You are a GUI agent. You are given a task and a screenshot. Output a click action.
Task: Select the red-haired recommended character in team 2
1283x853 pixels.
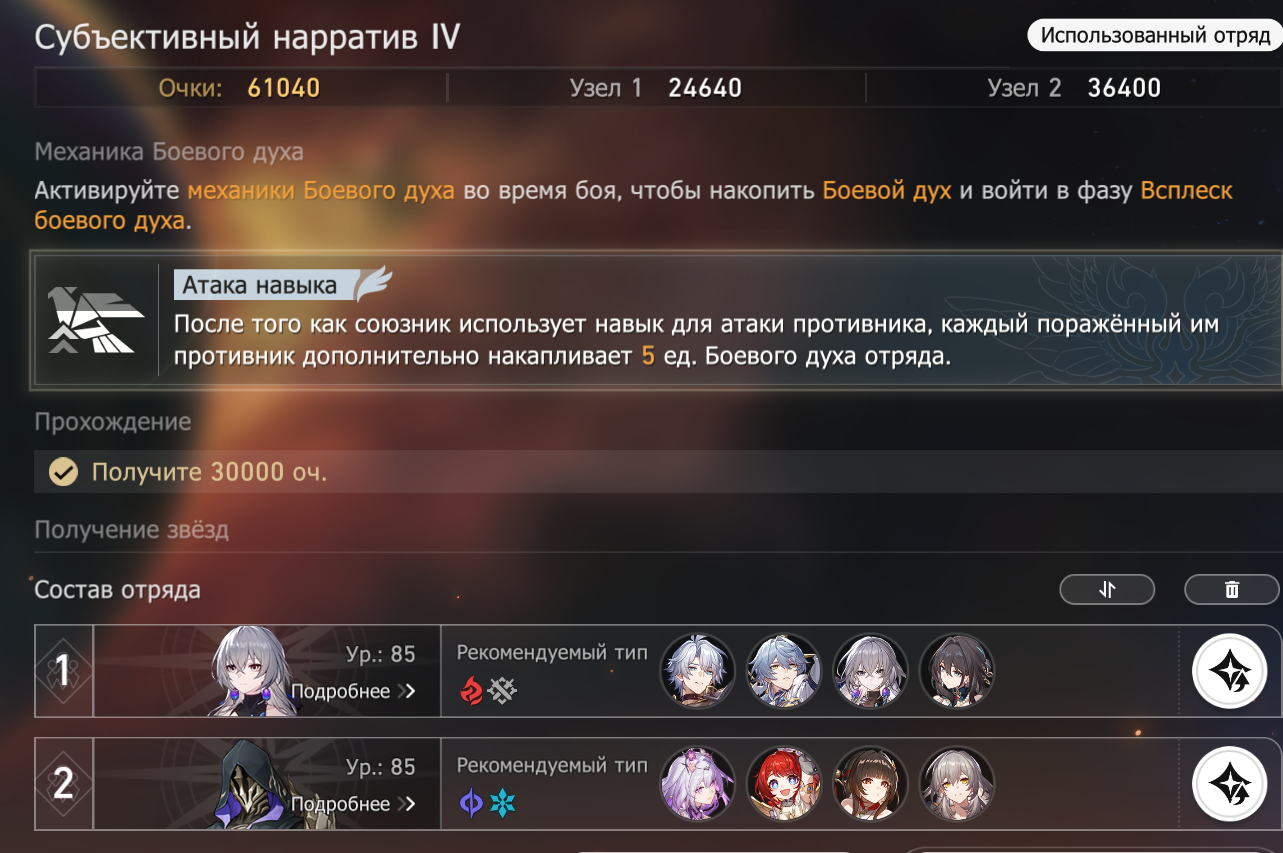coord(784,783)
